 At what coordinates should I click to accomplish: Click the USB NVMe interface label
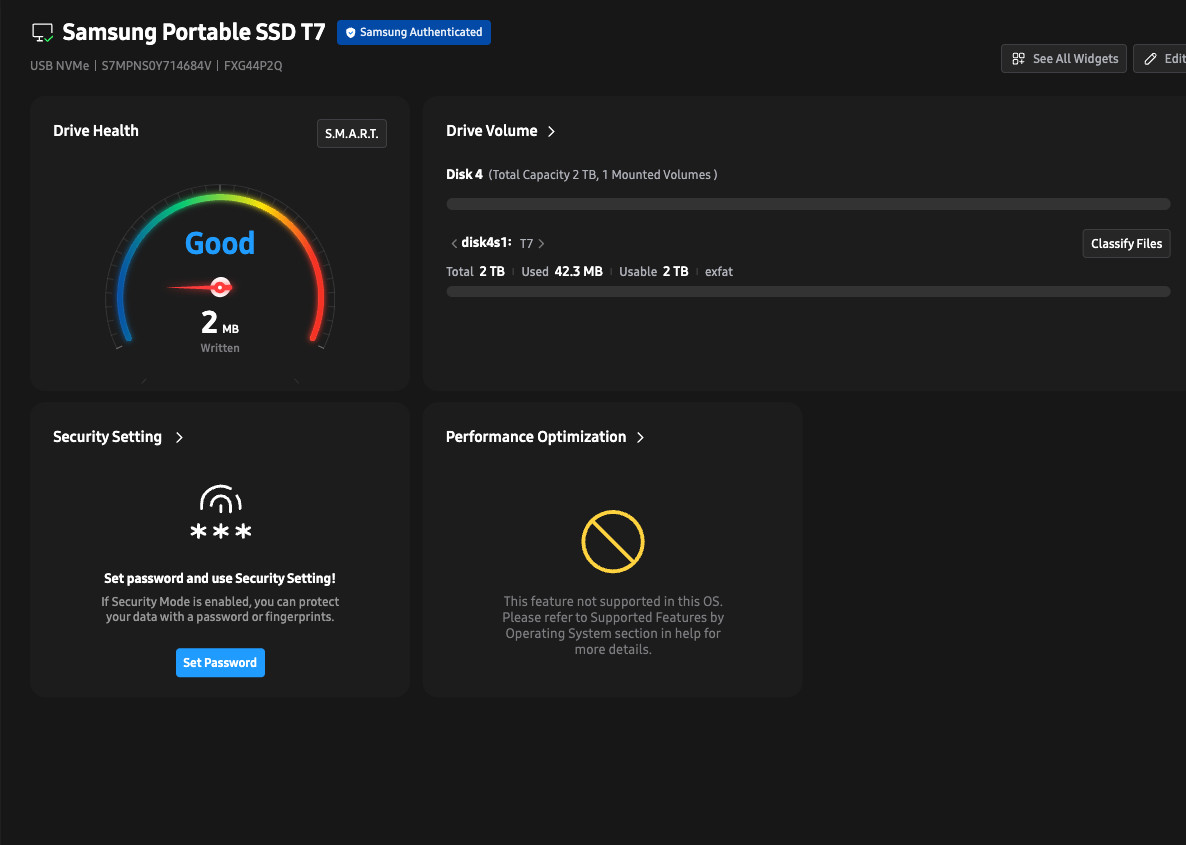click(60, 66)
